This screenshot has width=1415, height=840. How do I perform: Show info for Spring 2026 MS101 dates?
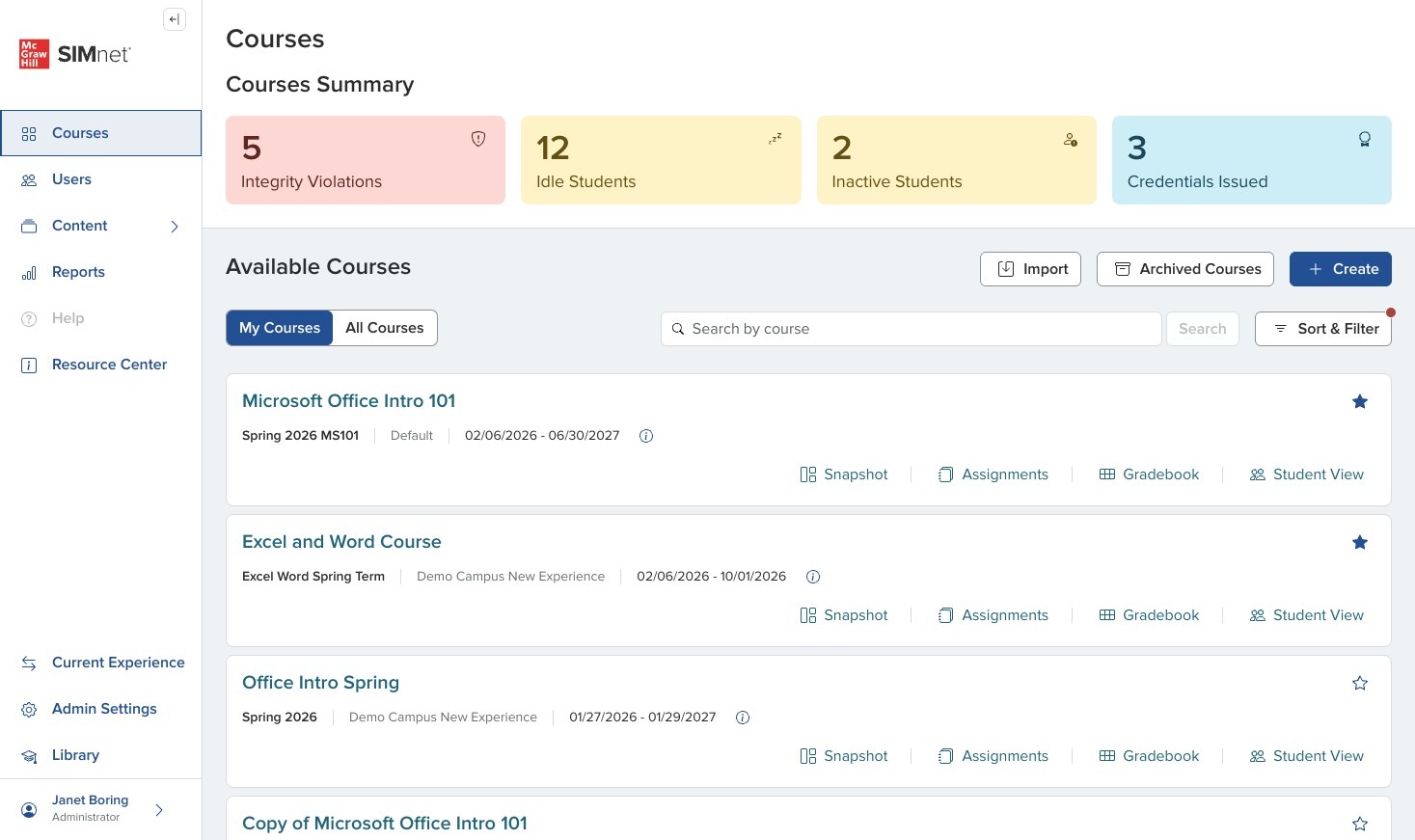(646, 436)
